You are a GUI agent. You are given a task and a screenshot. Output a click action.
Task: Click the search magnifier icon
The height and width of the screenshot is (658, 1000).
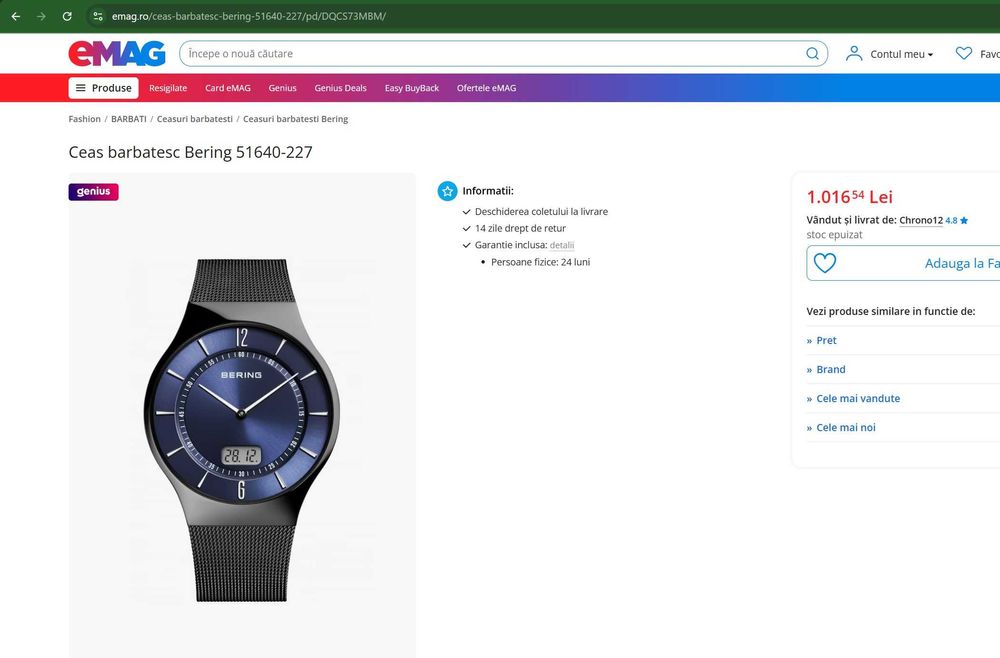click(813, 54)
